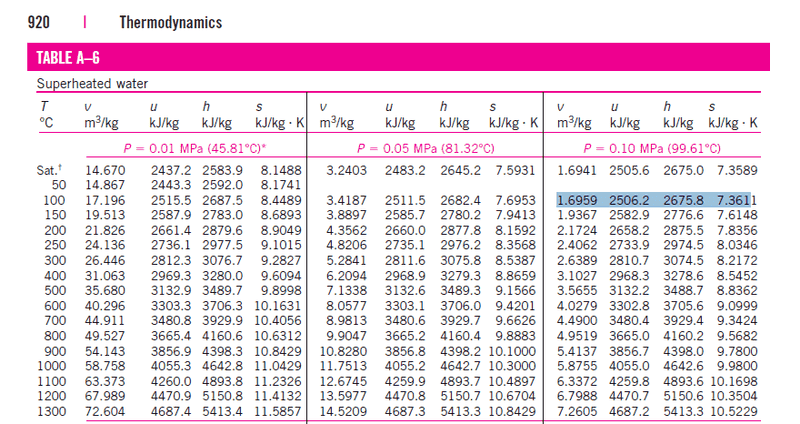This screenshot has width=800, height=424.
Task: Click the Superheated water caption
Action: pyautogui.click(x=93, y=84)
